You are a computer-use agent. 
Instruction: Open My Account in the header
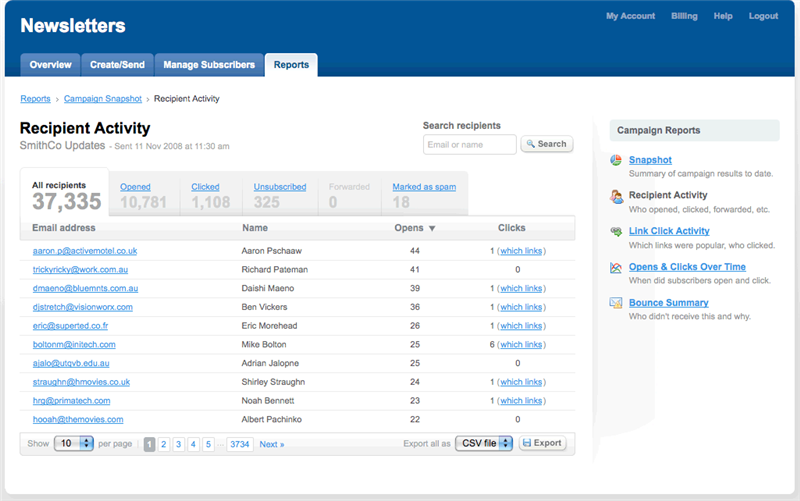(x=630, y=16)
